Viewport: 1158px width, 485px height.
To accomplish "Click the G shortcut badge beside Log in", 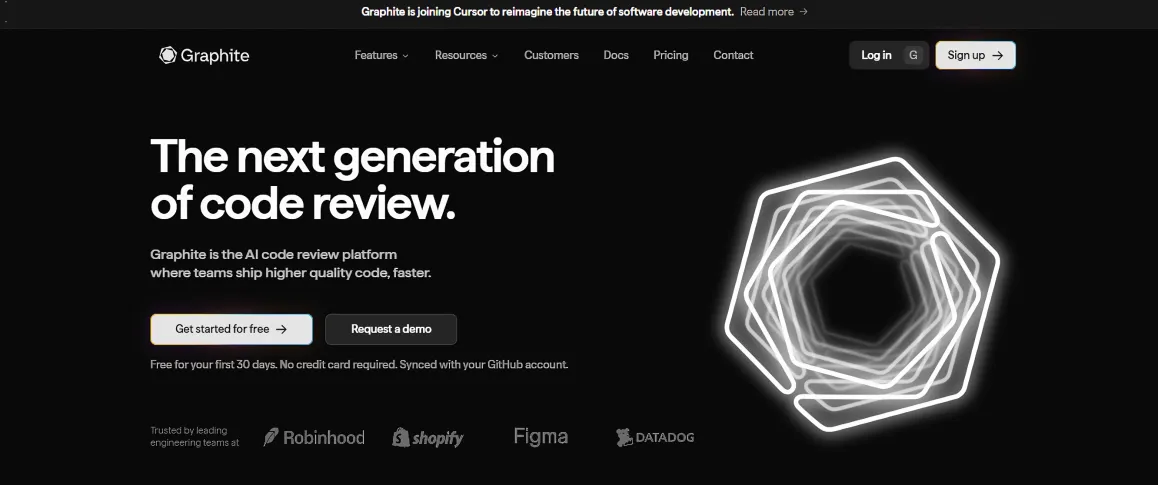I will pyautogui.click(x=913, y=55).
